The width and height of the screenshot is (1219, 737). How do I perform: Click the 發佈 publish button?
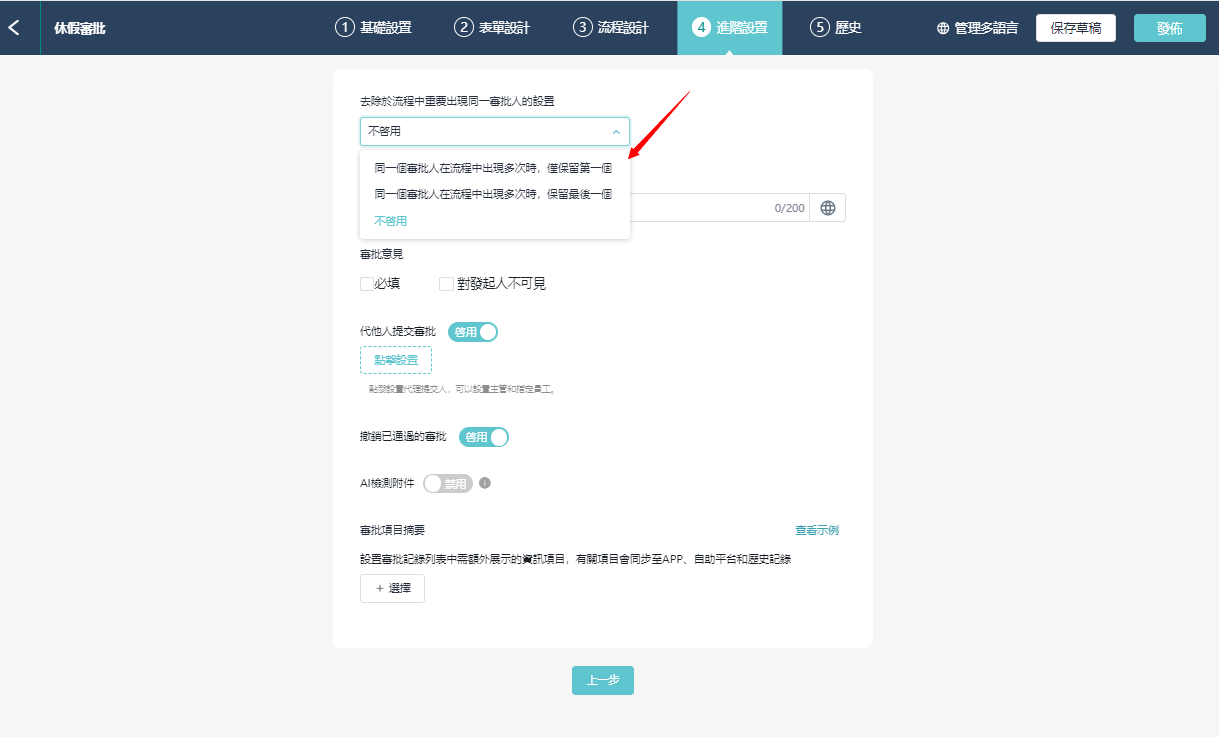click(x=1169, y=28)
